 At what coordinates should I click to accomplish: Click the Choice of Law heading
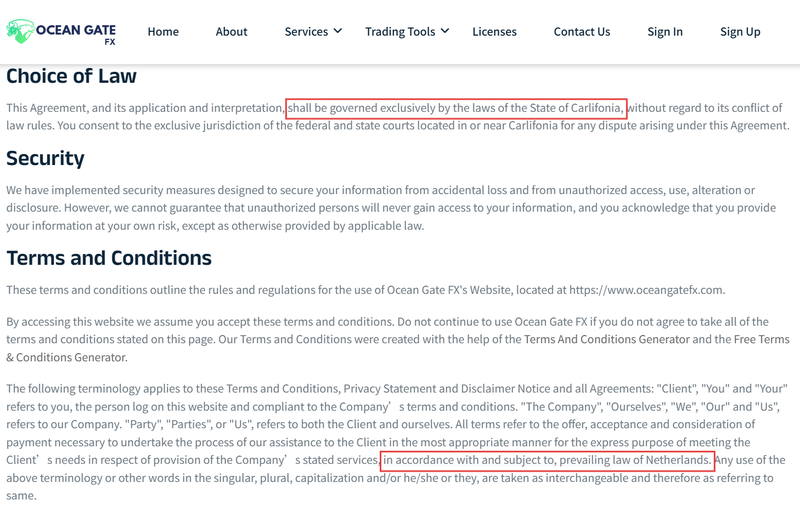(x=71, y=76)
